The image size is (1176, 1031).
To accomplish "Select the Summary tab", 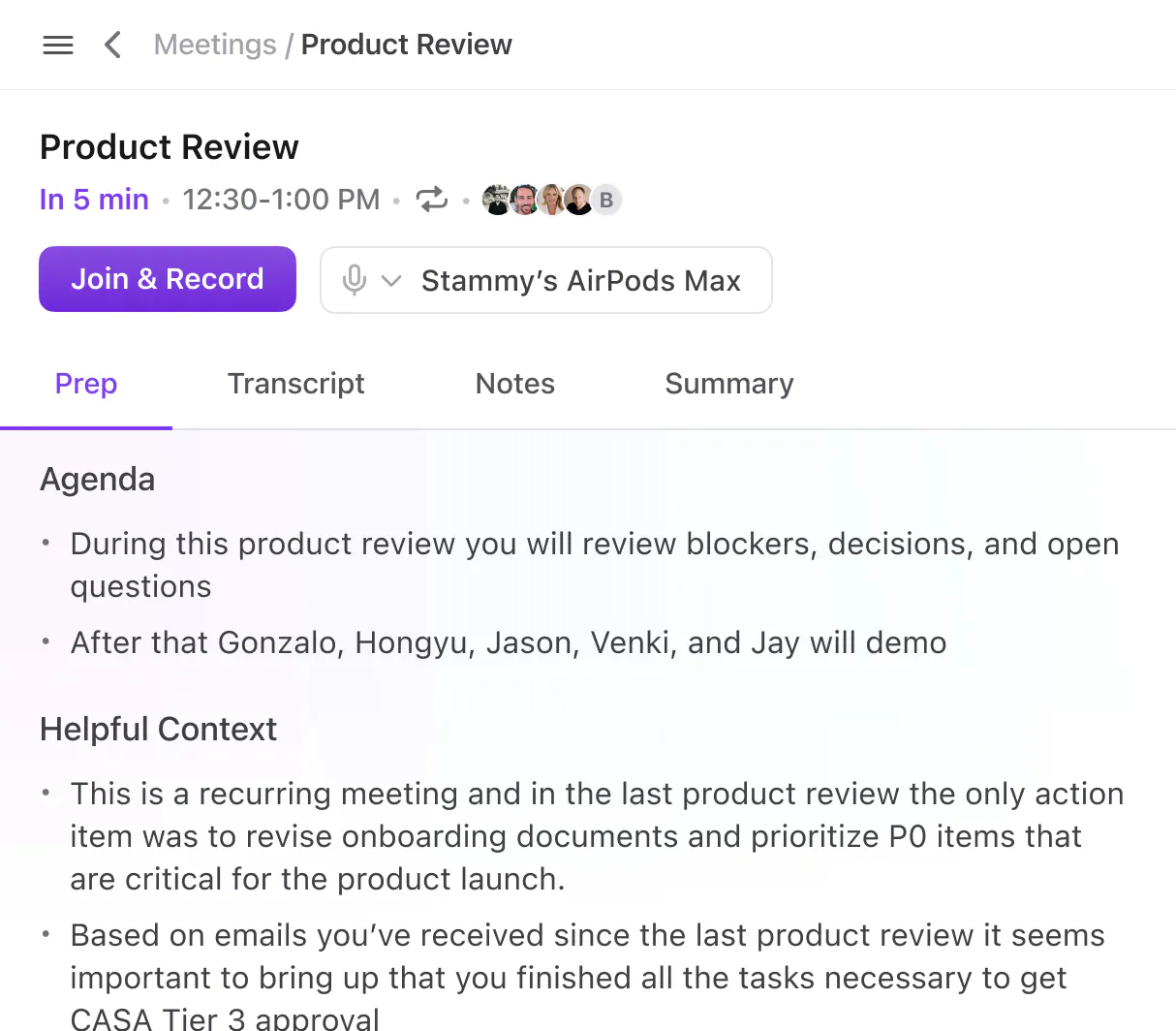I will [x=729, y=384].
